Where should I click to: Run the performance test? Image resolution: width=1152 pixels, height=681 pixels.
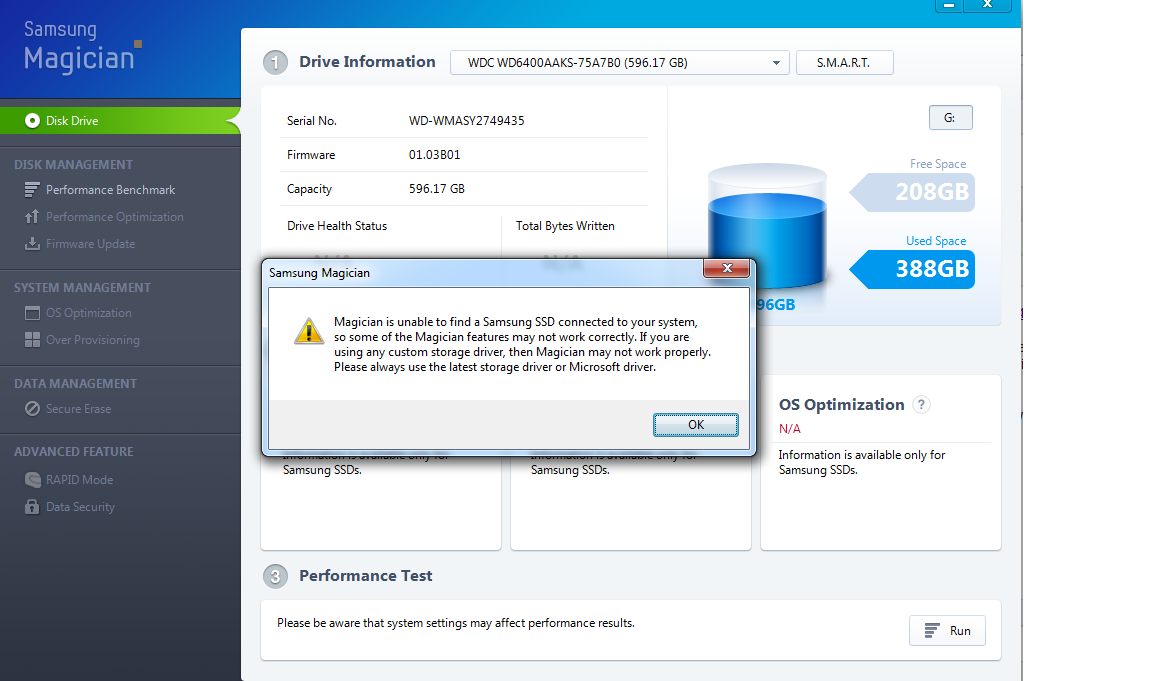[947, 630]
